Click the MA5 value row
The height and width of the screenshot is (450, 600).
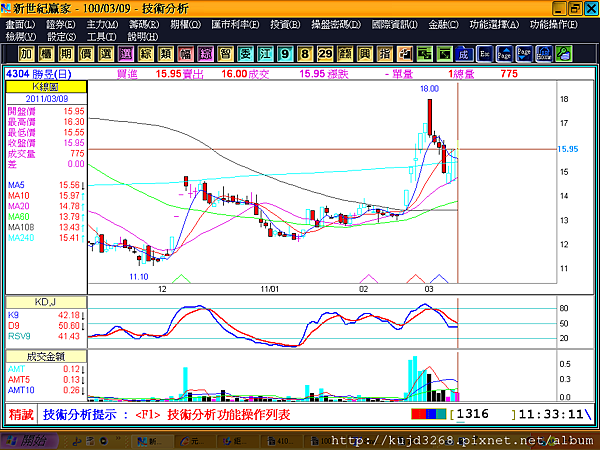tap(46, 185)
